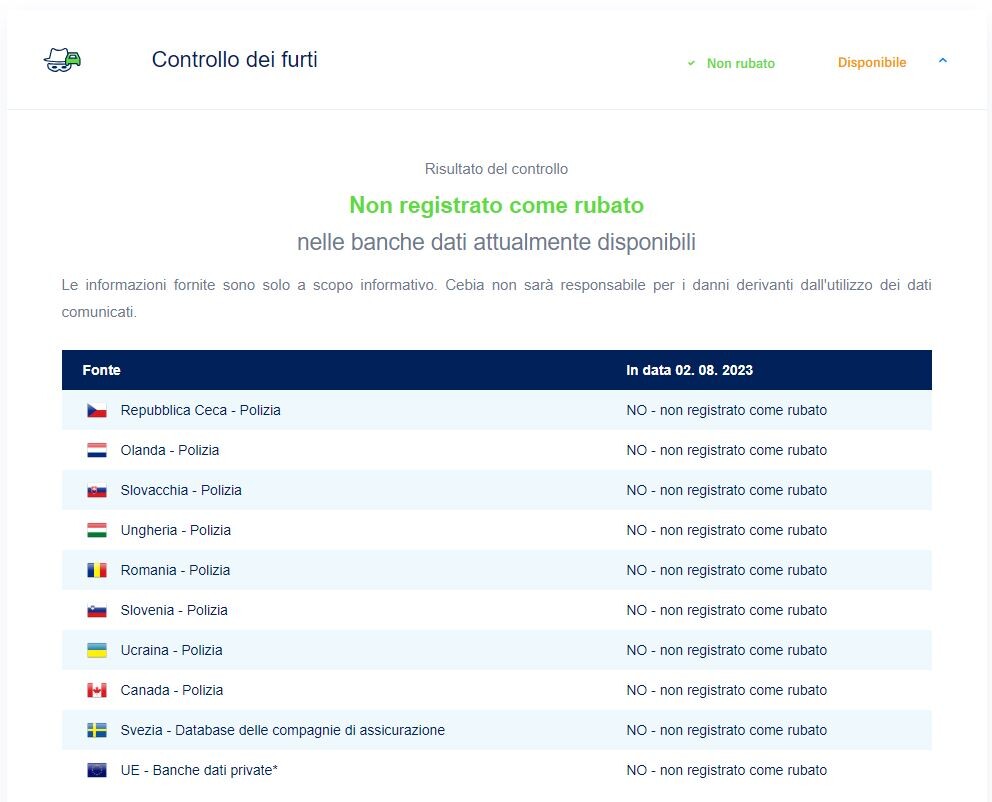Image resolution: width=992 pixels, height=802 pixels.
Task: Select the Romania - Polizia row text
Action: coord(175,570)
